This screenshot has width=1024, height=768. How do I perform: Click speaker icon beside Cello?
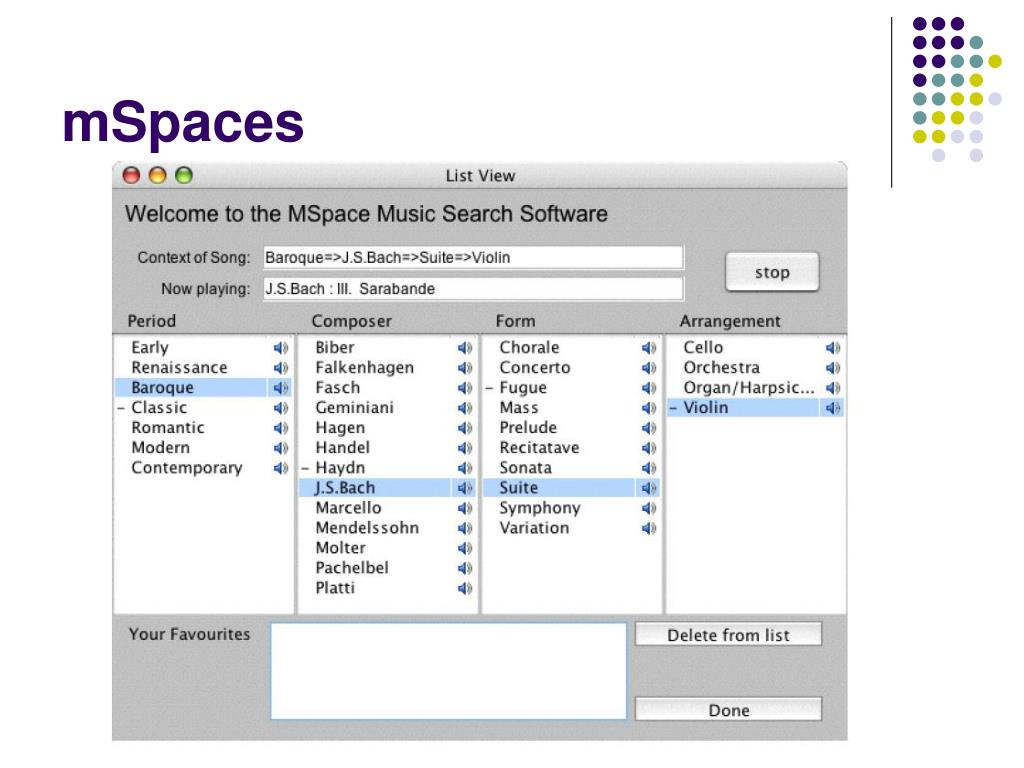(x=833, y=348)
